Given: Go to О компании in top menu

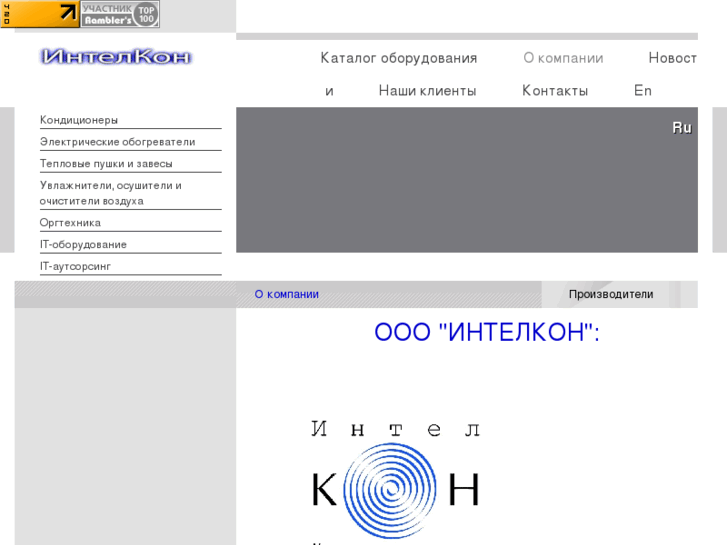Looking at the screenshot, I should click(x=563, y=58).
